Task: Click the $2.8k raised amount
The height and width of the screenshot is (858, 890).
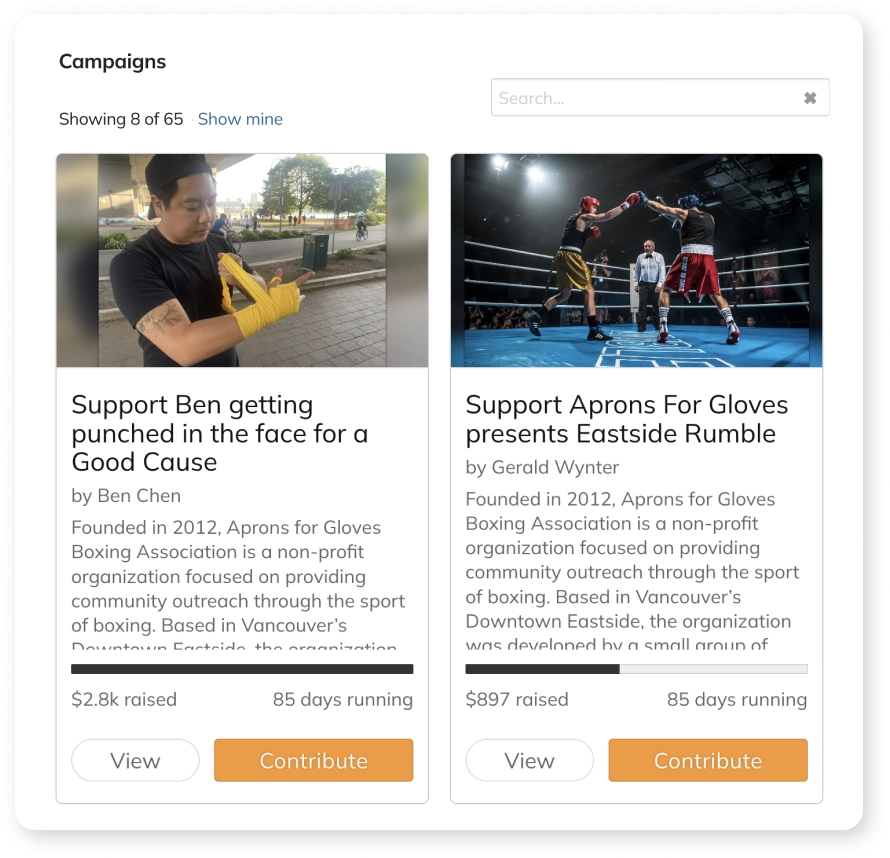Action: (124, 700)
